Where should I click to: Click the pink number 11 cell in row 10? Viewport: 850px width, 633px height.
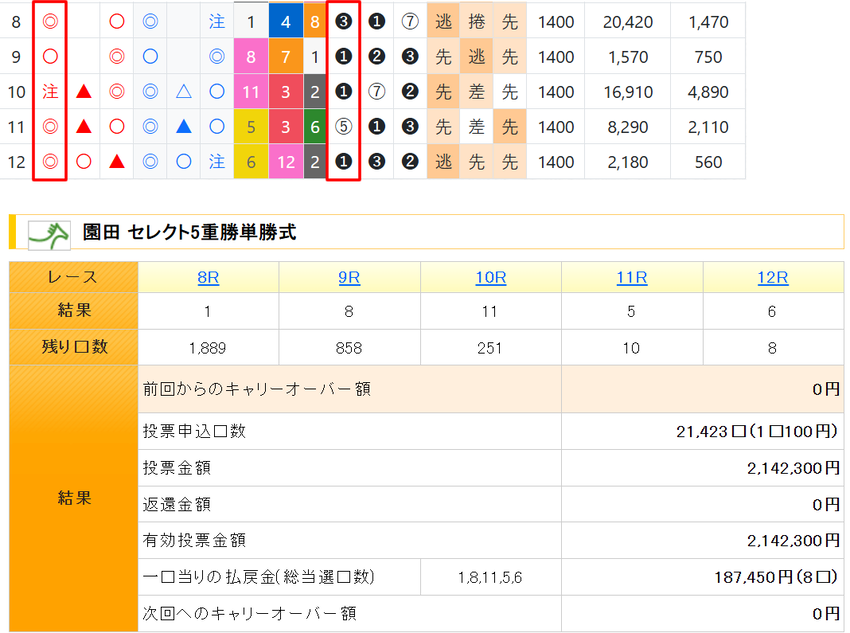coord(251,92)
